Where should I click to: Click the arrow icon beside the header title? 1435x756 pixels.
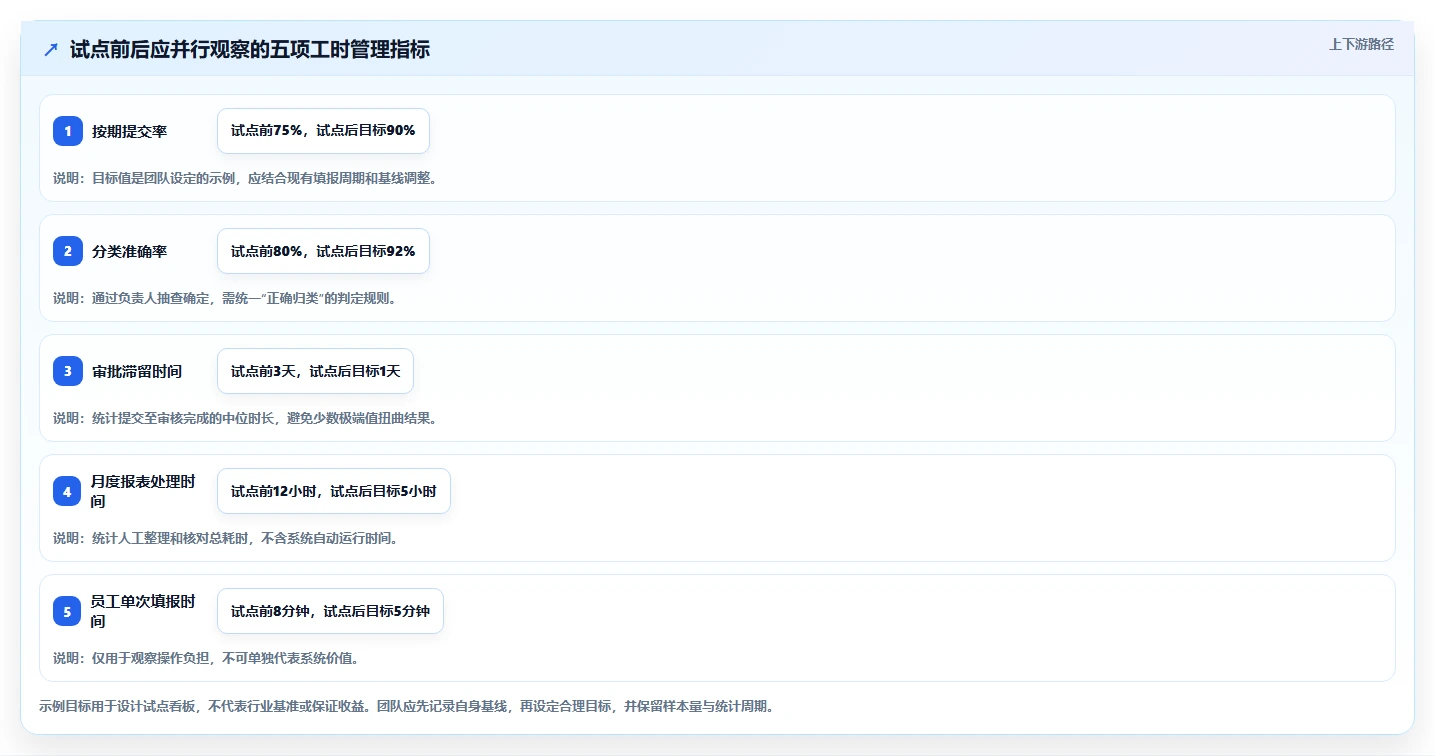pos(51,50)
